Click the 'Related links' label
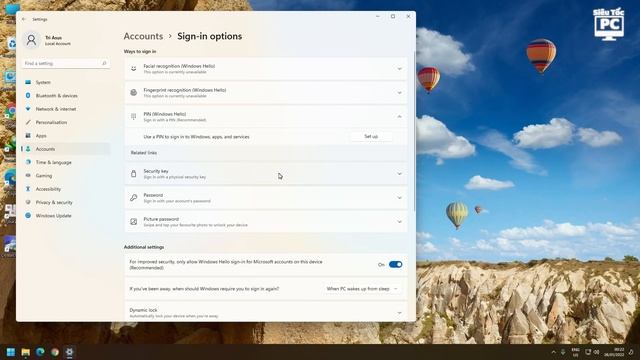 pyautogui.click(x=144, y=153)
